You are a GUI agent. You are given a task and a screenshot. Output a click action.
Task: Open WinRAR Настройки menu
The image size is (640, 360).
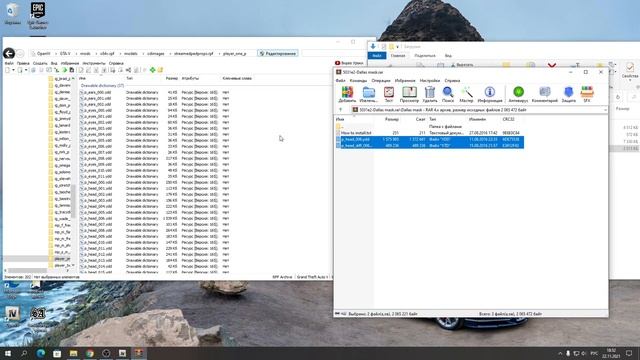[x=430, y=80]
